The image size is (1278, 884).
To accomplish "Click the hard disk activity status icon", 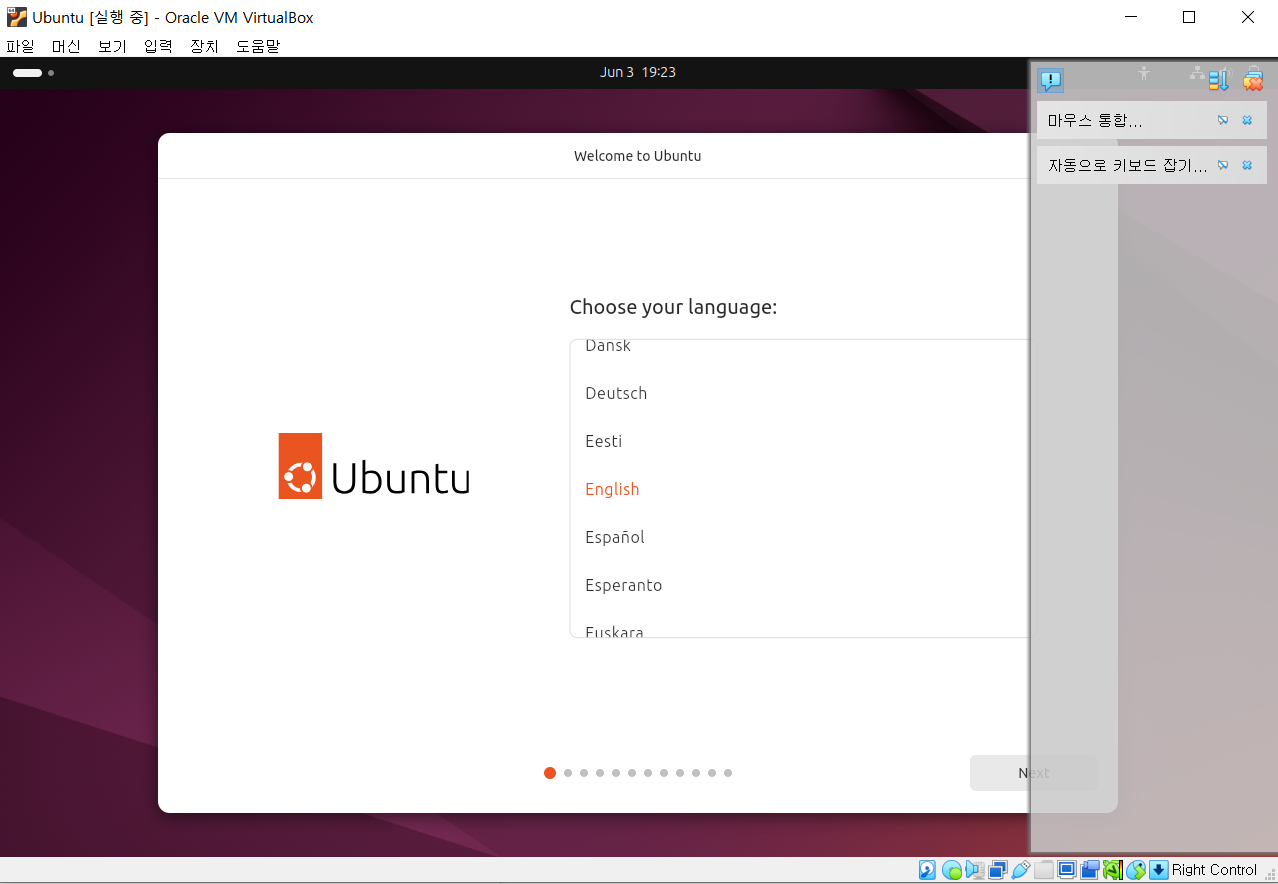I will (x=927, y=870).
